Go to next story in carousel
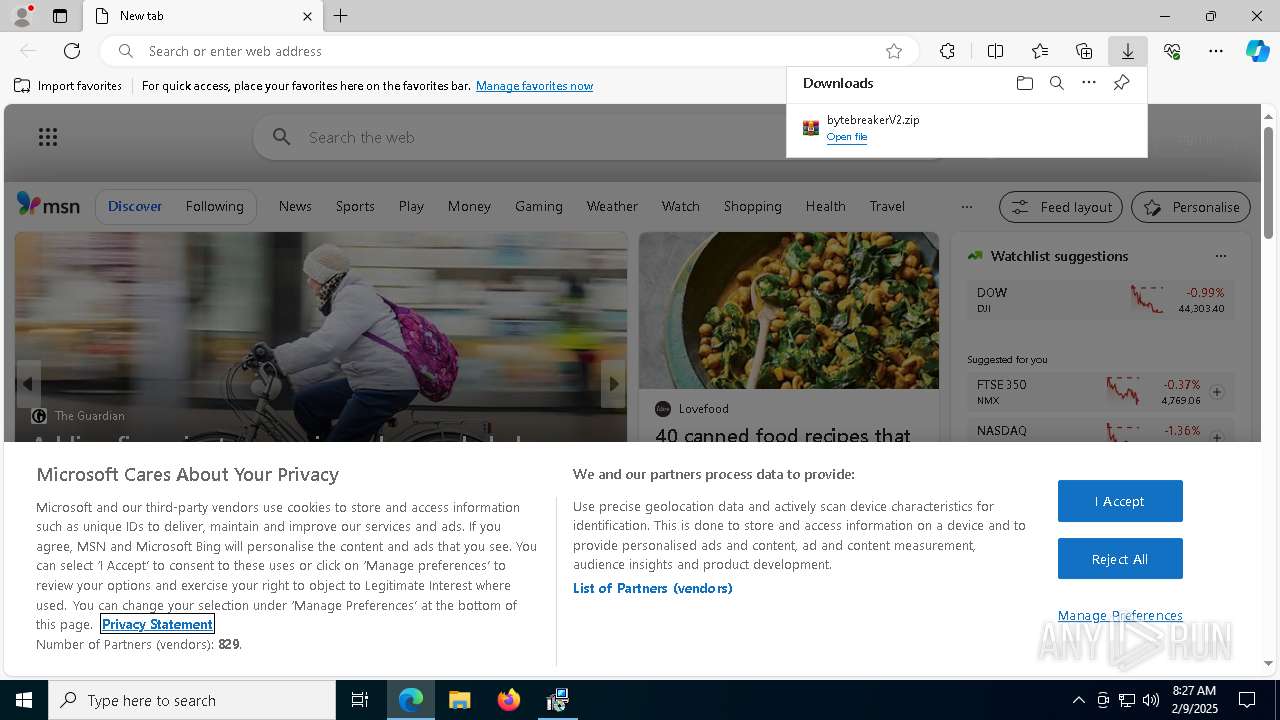Viewport: 1280px width, 720px height. [x=613, y=384]
